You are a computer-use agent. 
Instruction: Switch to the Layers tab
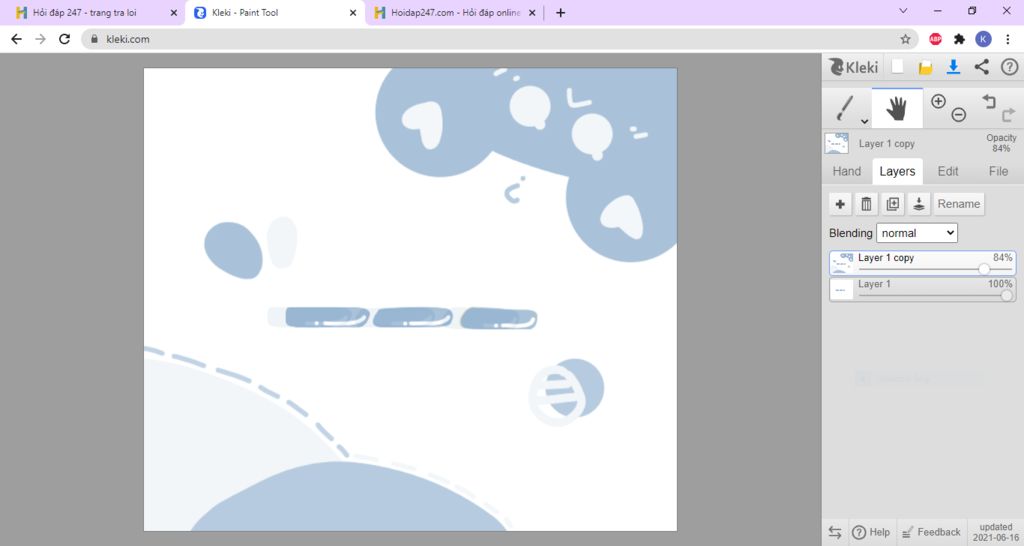pyautogui.click(x=897, y=171)
